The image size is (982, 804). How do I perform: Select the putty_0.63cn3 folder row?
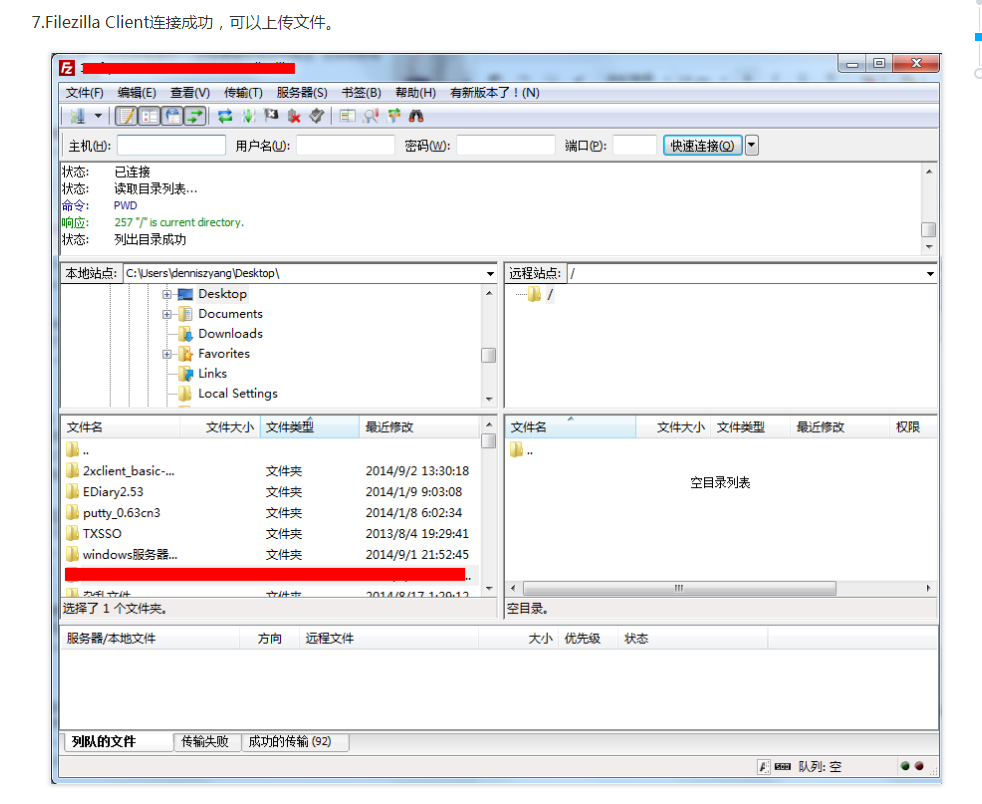pos(269,513)
